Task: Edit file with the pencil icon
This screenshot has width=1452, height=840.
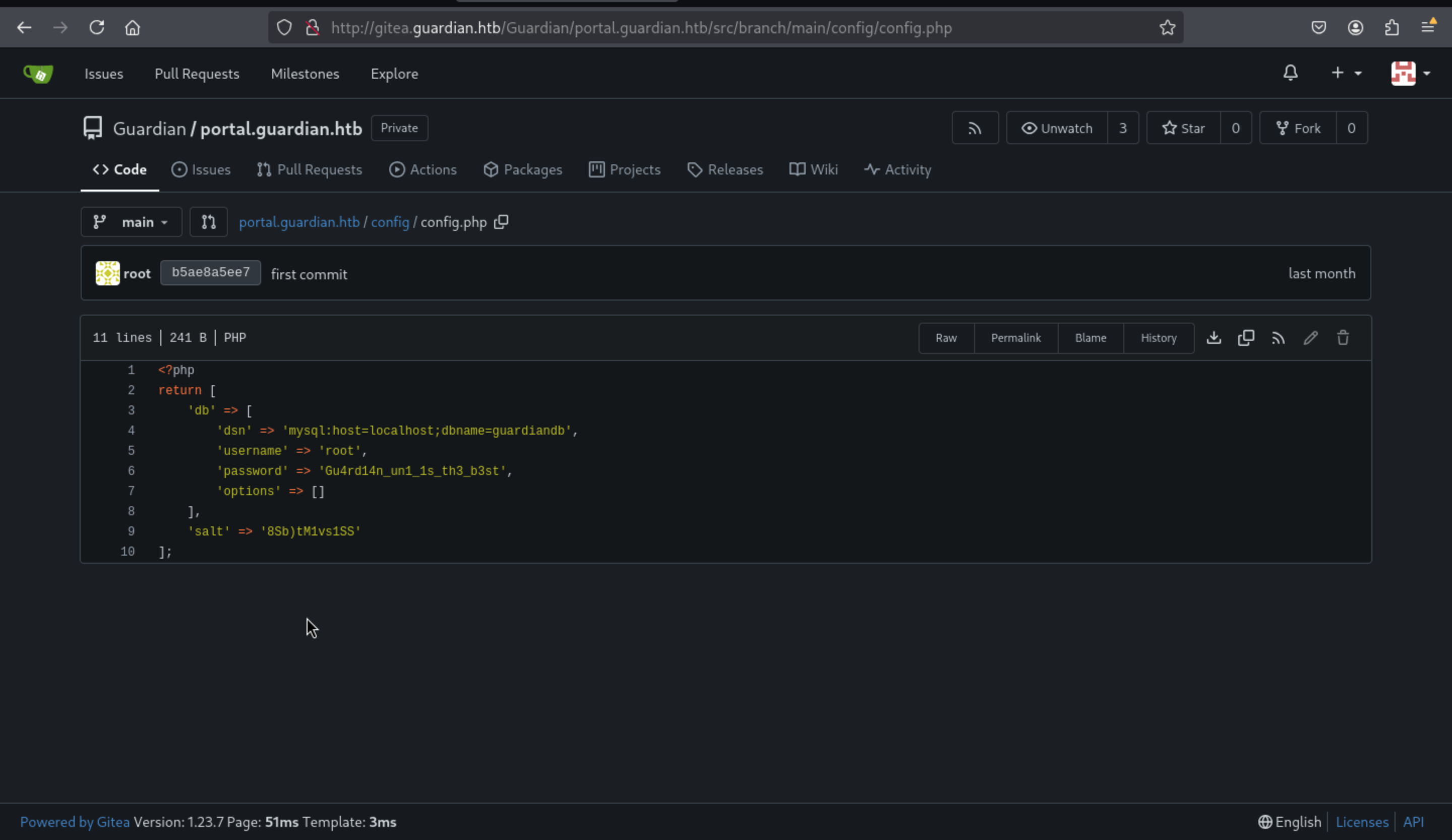Action: pyautogui.click(x=1310, y=338)
